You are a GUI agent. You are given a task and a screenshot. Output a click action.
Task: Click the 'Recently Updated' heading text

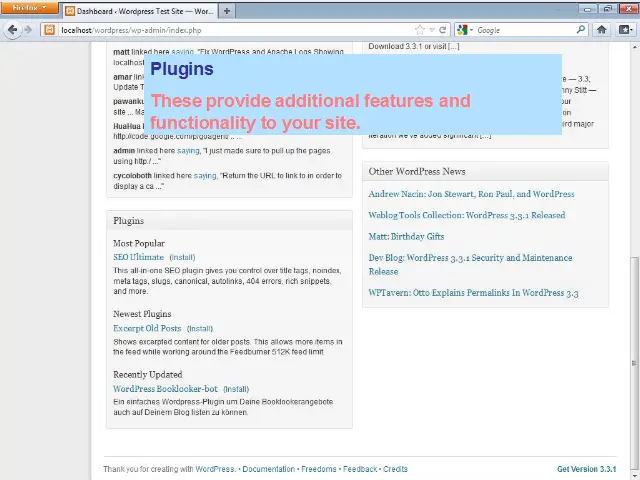pos(148,374)
